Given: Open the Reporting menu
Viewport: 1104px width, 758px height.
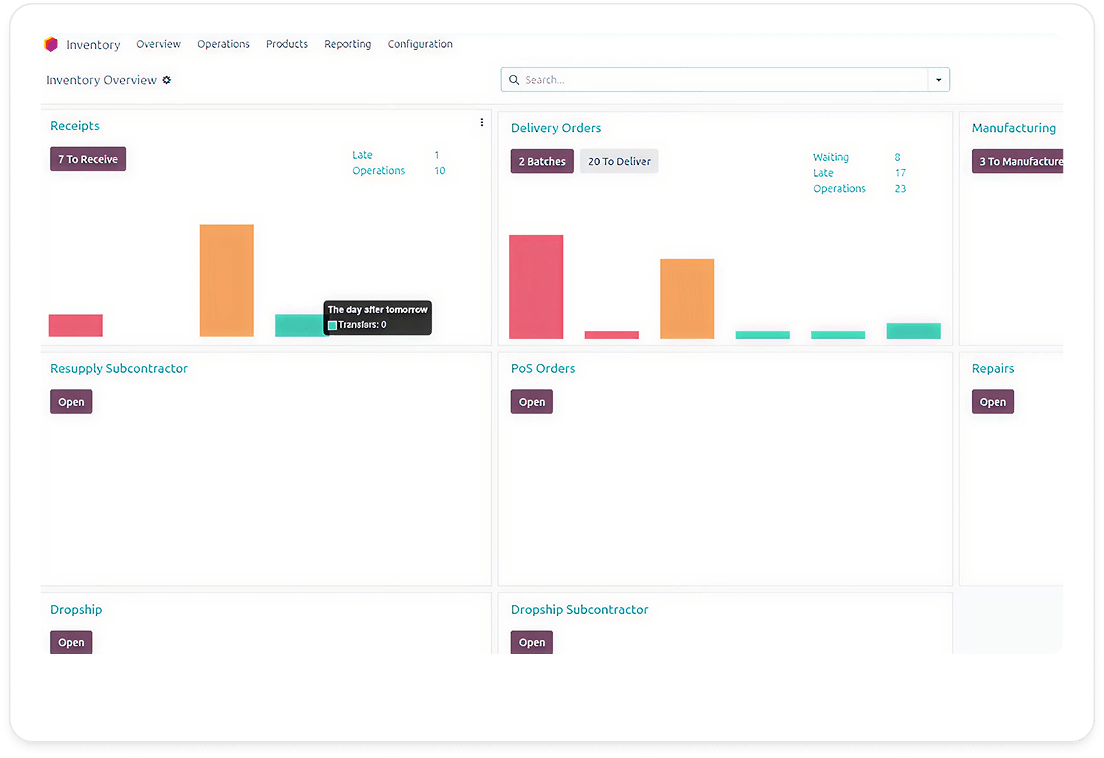Looking at the screenshot, I should 347,44.
